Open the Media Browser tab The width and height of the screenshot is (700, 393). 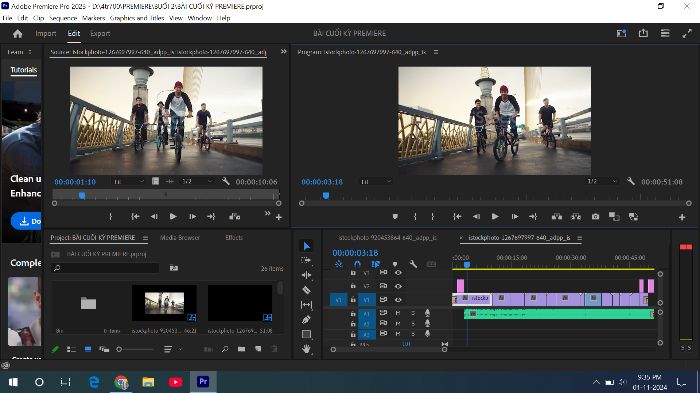pyautogui.click(x=179, y=238)
